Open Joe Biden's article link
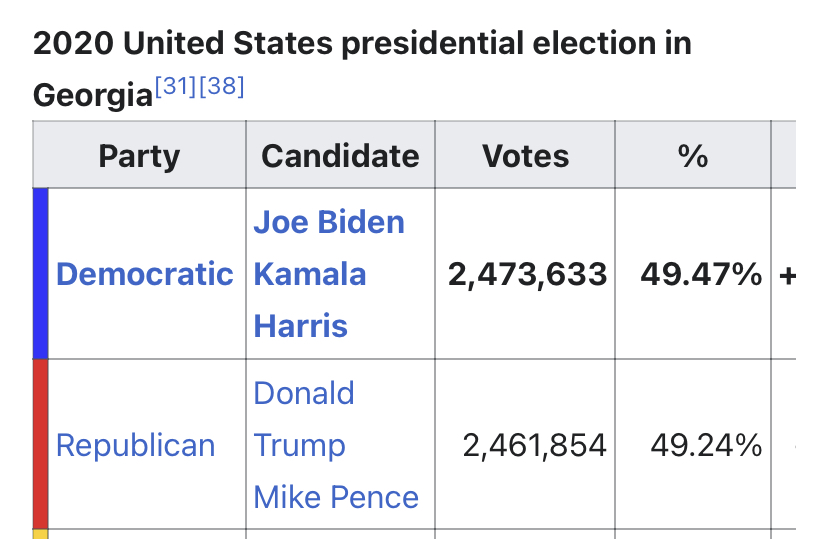Image resolution: width=828 pixels, height=539 pixels. [x=329, y=222]
